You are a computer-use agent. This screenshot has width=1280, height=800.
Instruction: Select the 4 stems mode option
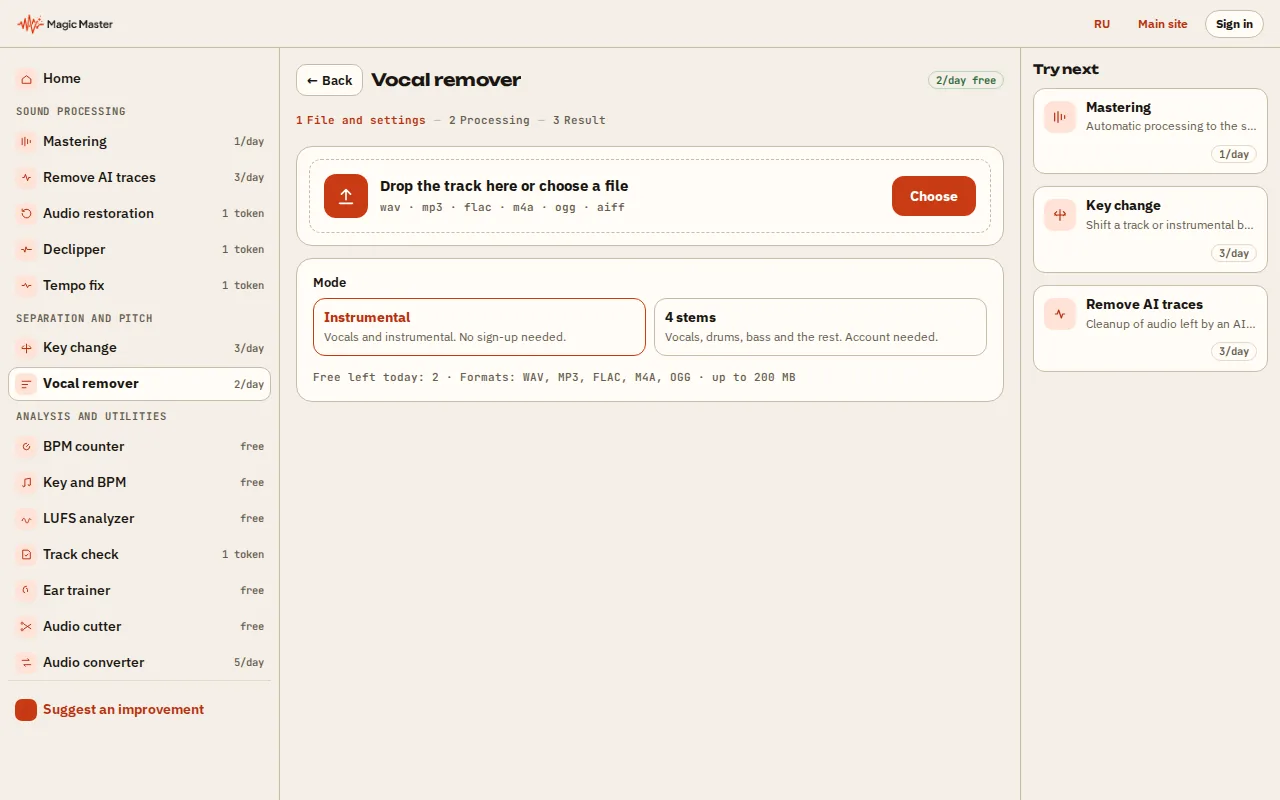(820, 327)
